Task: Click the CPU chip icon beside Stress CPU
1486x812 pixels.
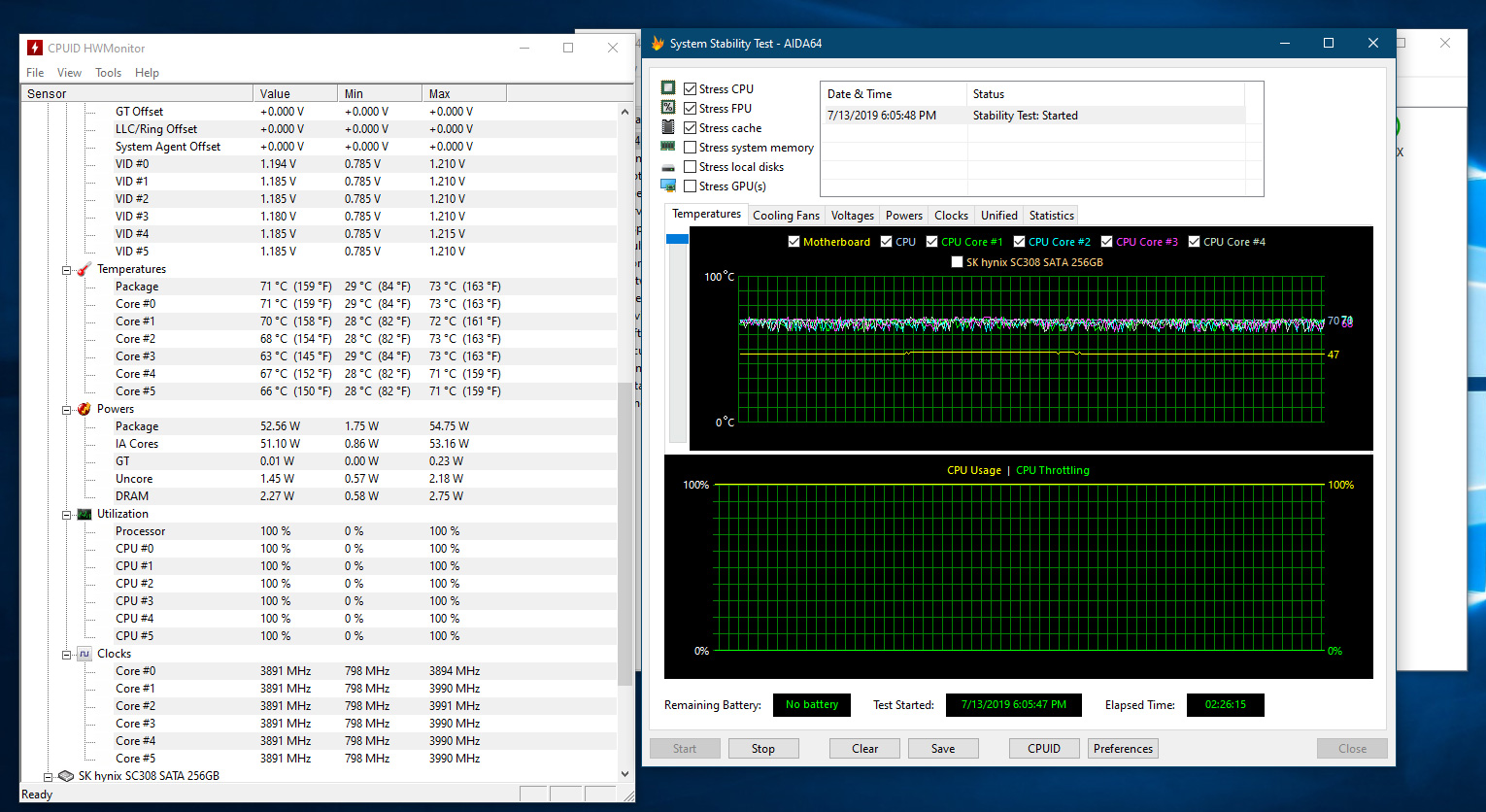Action: click(668, 87)
